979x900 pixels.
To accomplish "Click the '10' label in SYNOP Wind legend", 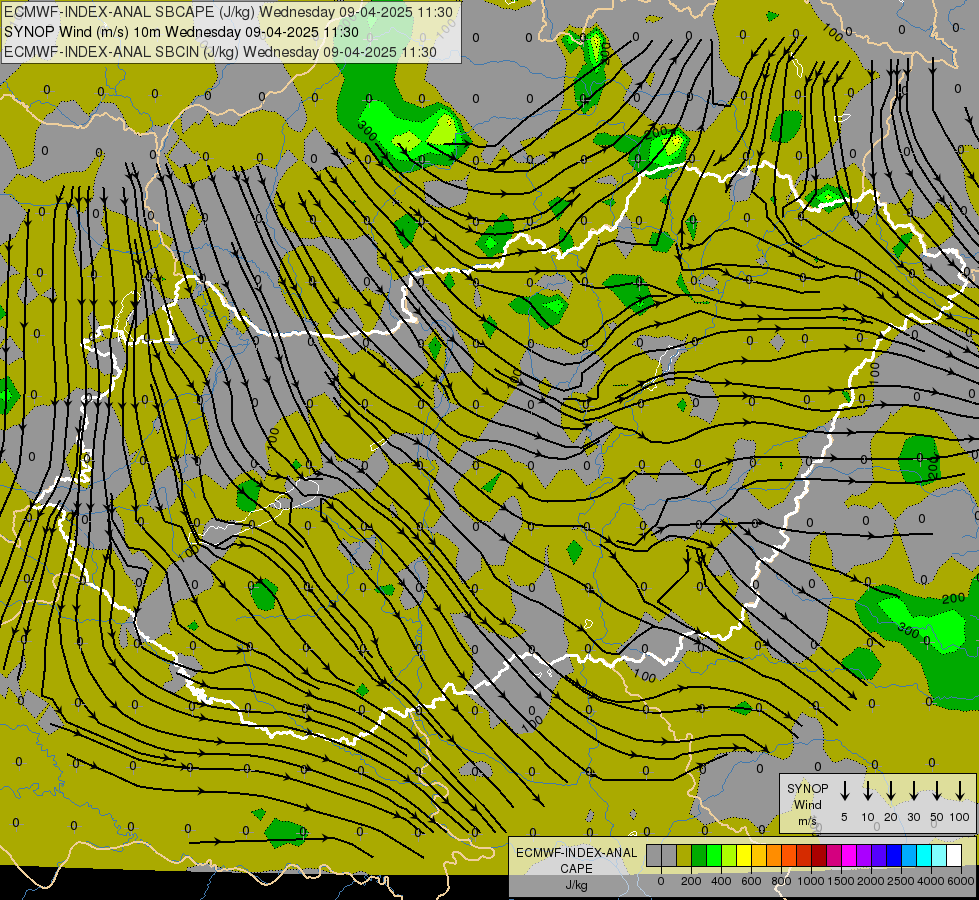I will point(868,817).
